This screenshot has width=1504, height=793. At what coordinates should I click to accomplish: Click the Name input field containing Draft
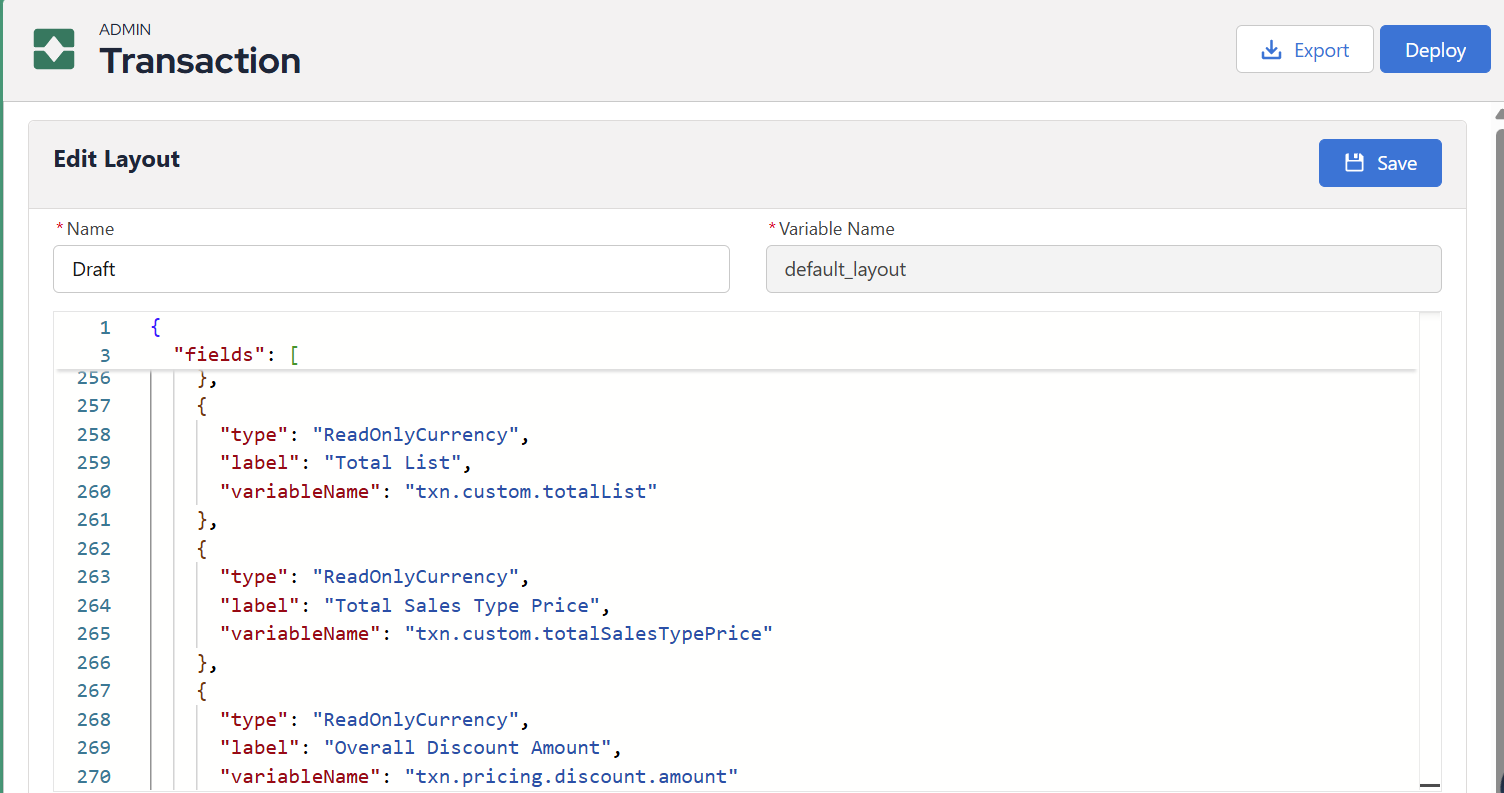(x=391, y=269)
